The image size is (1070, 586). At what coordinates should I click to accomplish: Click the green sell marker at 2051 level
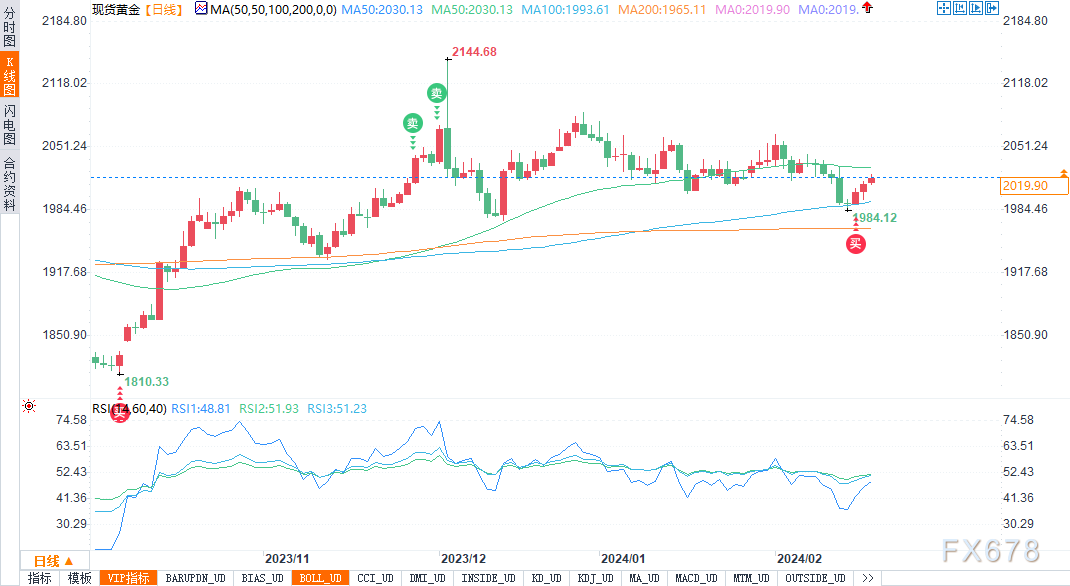[412, 123]
